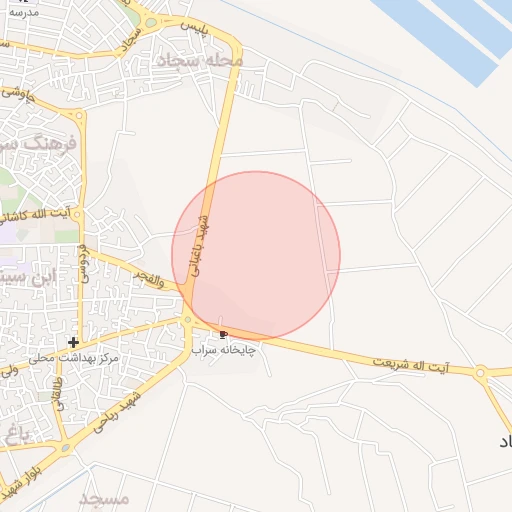This screenshot has height=512, width=512.
Task: Click the مدرسه school label
Action: pos(24,13)
